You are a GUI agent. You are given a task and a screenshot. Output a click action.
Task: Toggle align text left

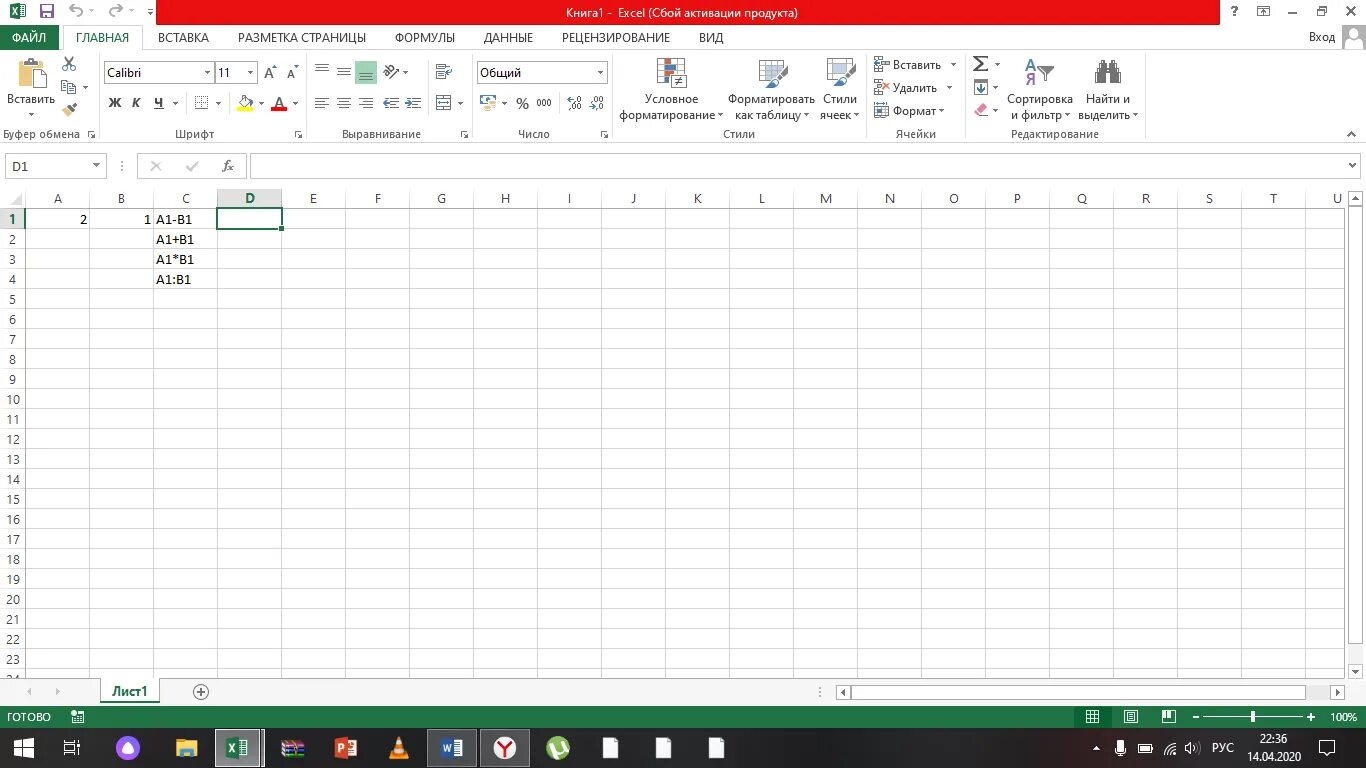click(x=322, y=103)
